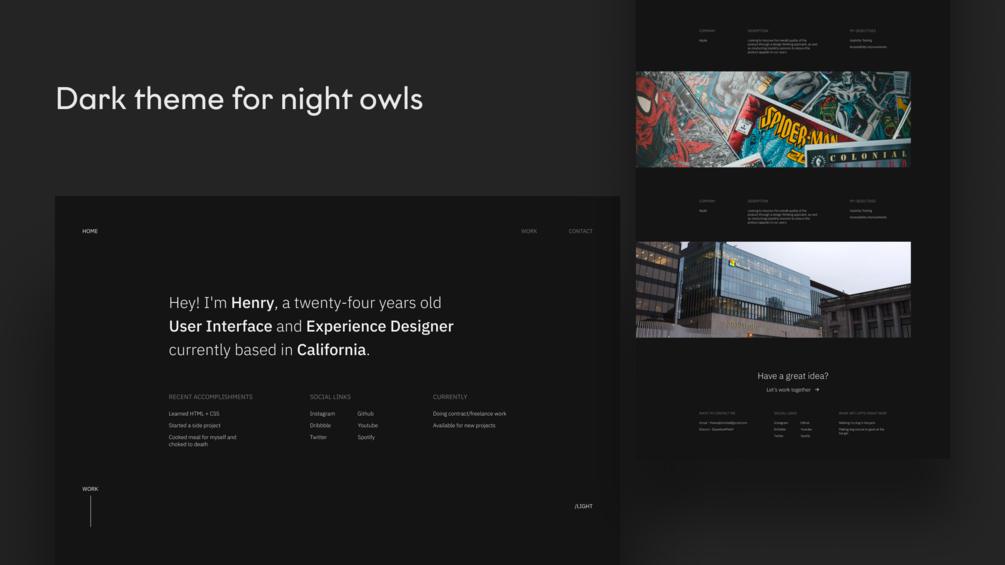The image size is (1005, 565).
Task: Switch to the /LIGHT theme
Action: pyautogui.click(x=583, y=506)
